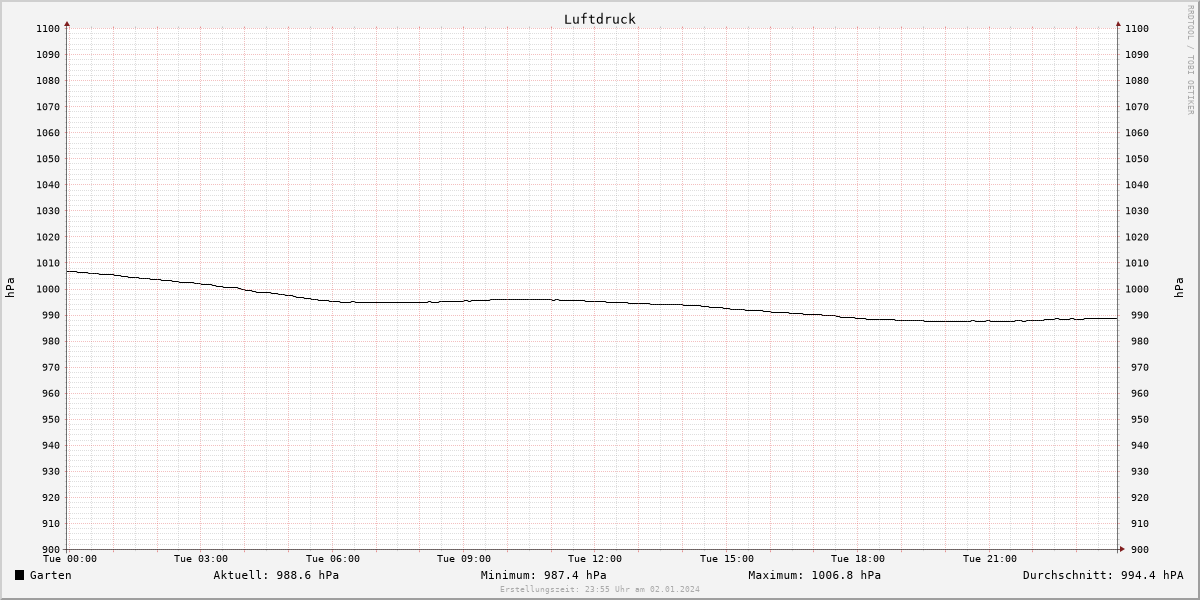The height and width of the screenshot is (600, 1200).
Task: Select the Aktuell: 988.6 hPa value
Action: click(x=276, y=575)
